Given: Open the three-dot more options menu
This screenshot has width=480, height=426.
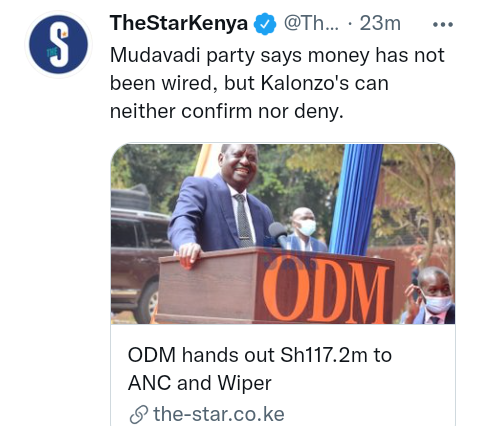Looking at the screenshot, I should pos(443,24).
